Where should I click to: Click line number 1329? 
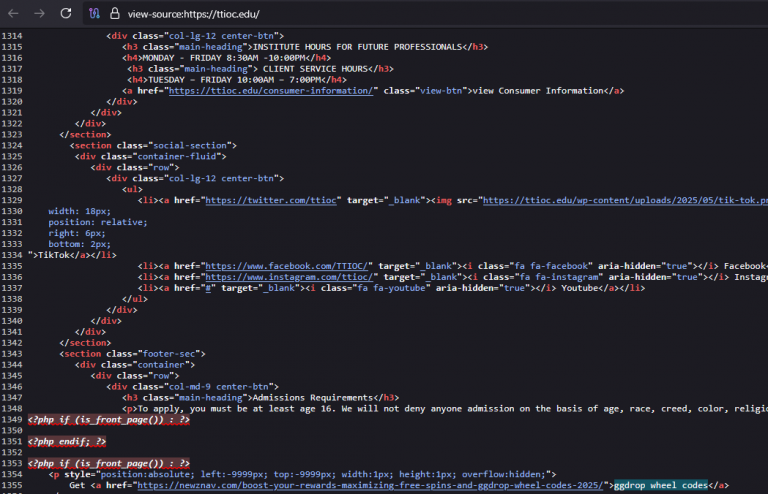pyautogui.click(x=12, y=200)
